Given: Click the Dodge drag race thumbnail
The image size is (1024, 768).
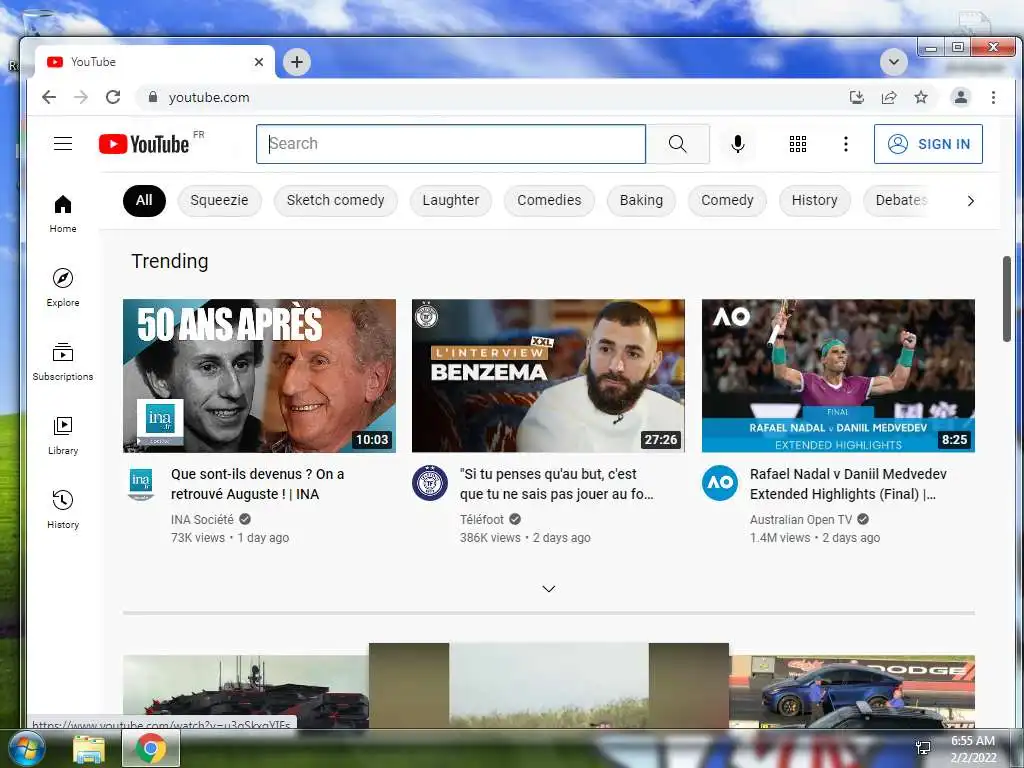Looking at the screenshot, I should tap(852, 691).
